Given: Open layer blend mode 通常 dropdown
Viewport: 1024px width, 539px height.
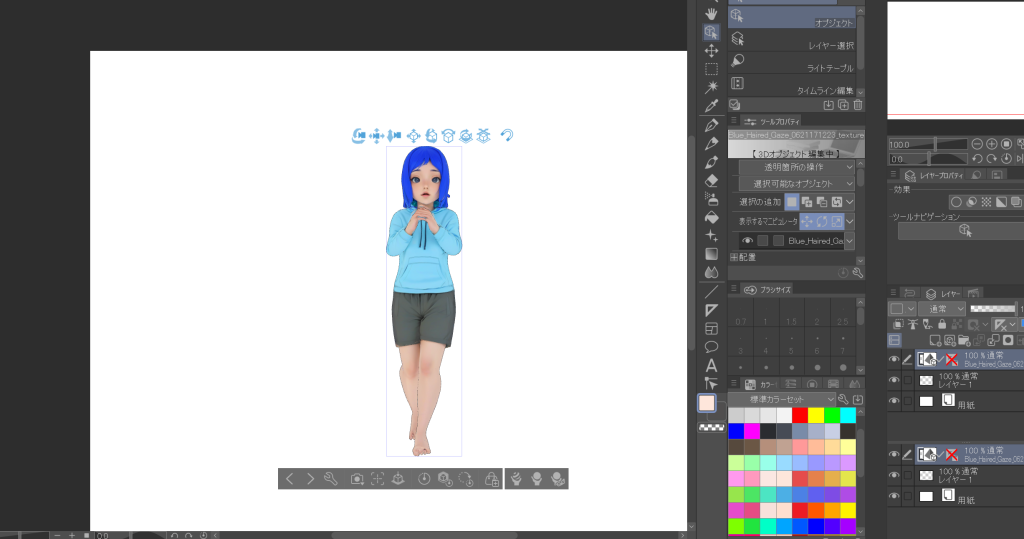Looking at the screenshot, I should [x=942, y=309].
